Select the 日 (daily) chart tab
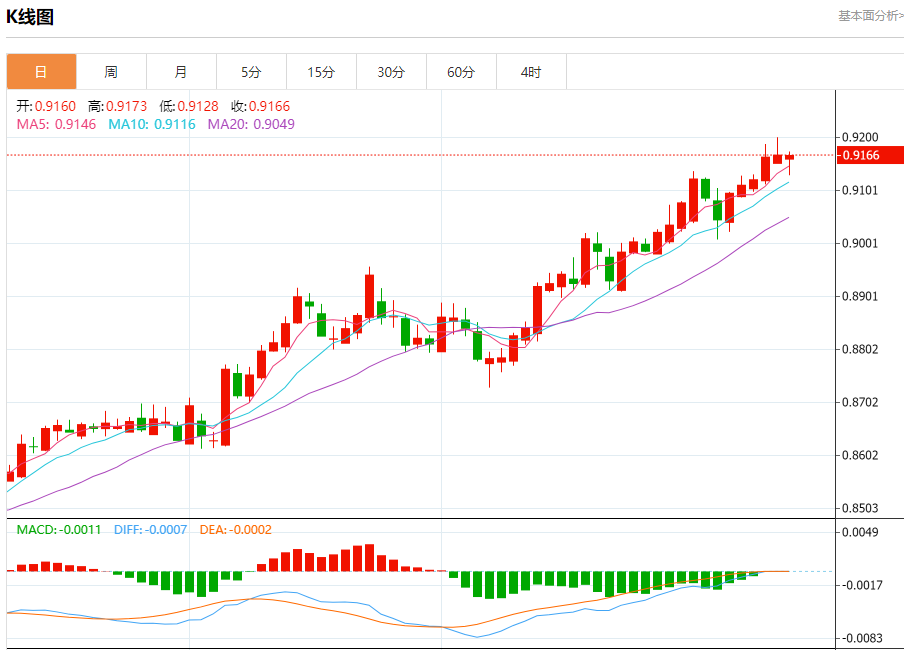 click(x=41, y=72)
